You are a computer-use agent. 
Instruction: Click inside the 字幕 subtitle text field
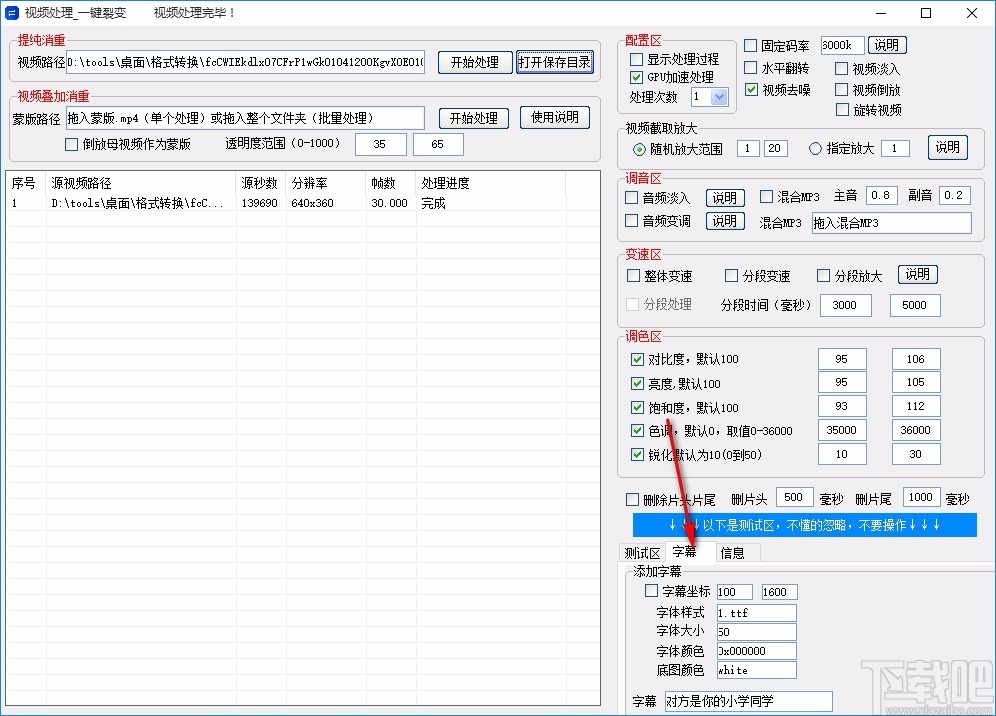click(x=748, y=701)
